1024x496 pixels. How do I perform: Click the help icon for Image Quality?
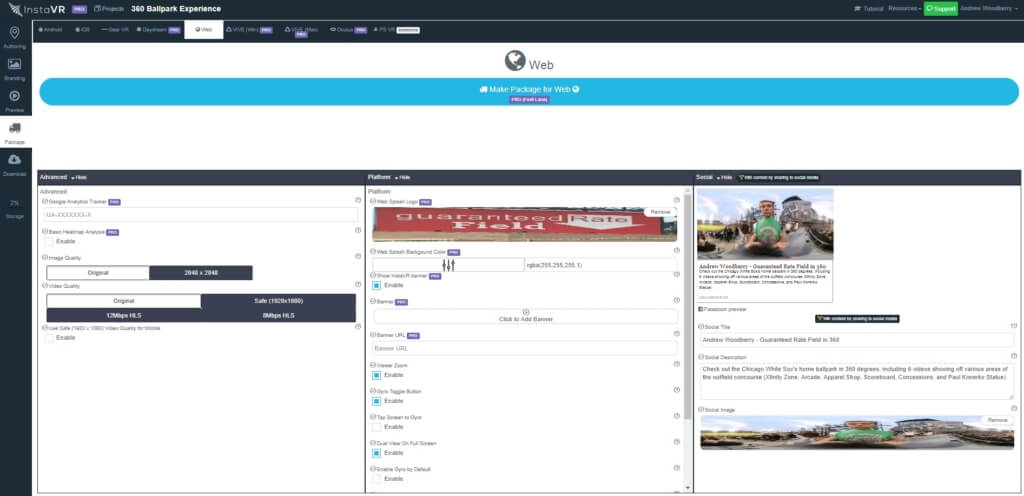click(358, 256)
